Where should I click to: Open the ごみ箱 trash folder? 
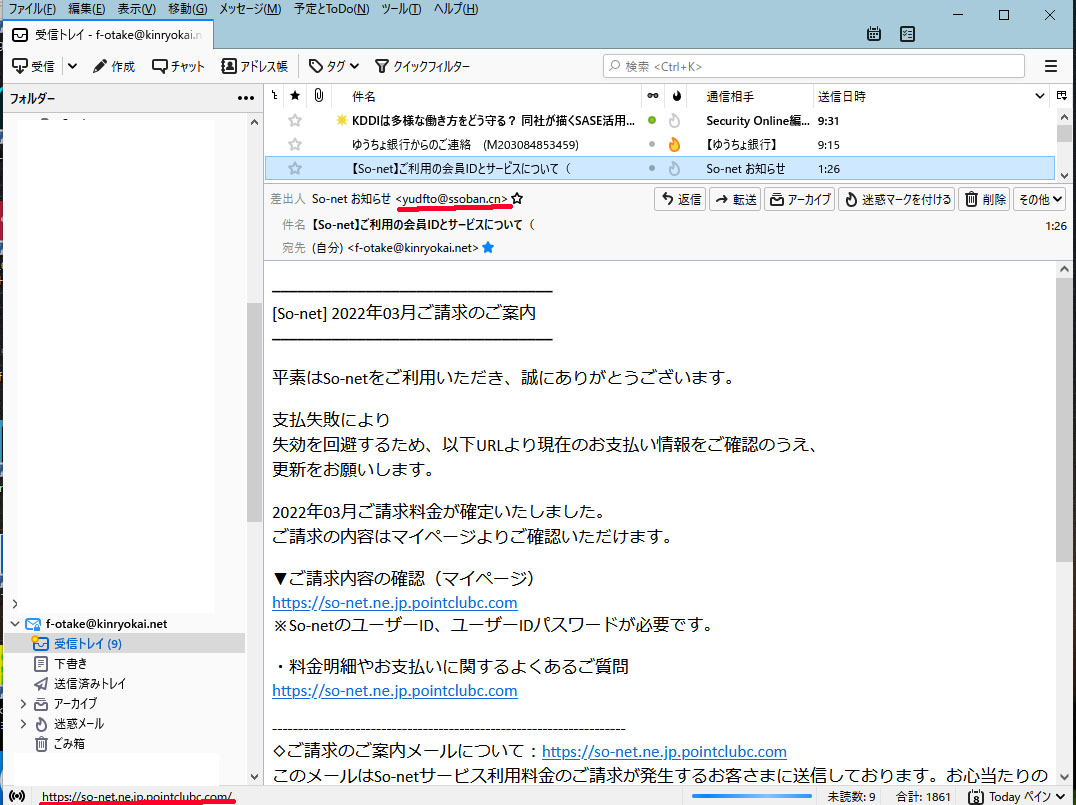[x=60, y=743]
